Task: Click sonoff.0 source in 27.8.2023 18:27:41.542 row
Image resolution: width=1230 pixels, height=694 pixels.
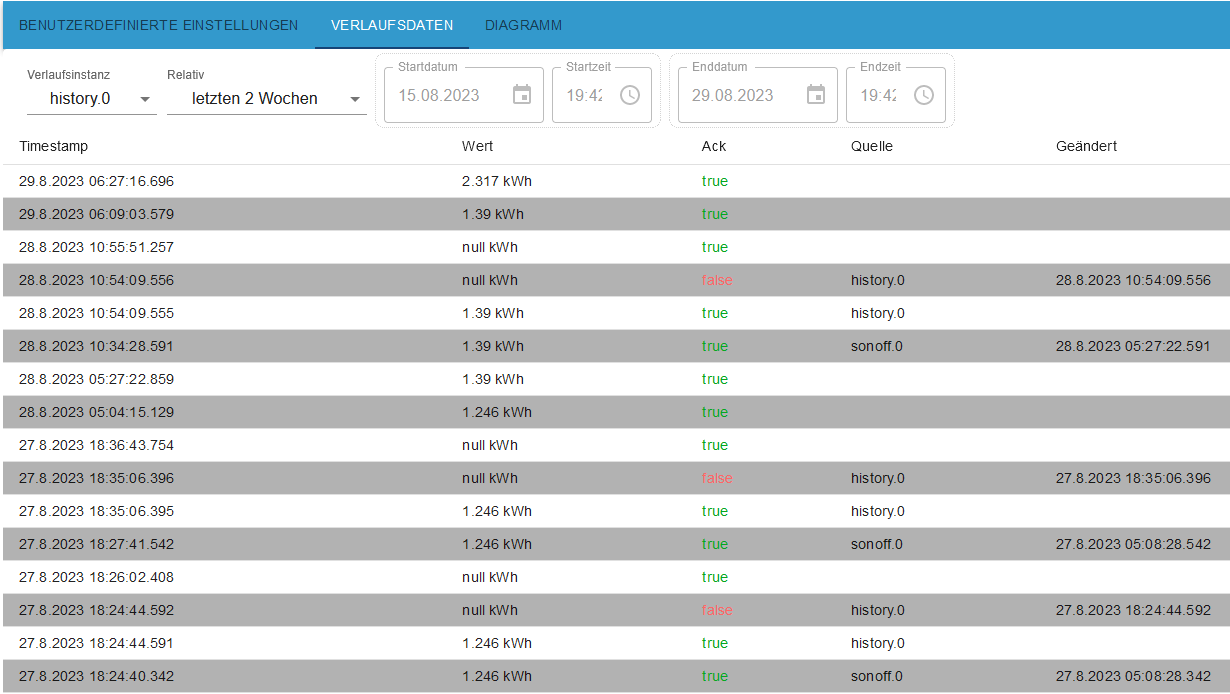Action: [877, 544]
